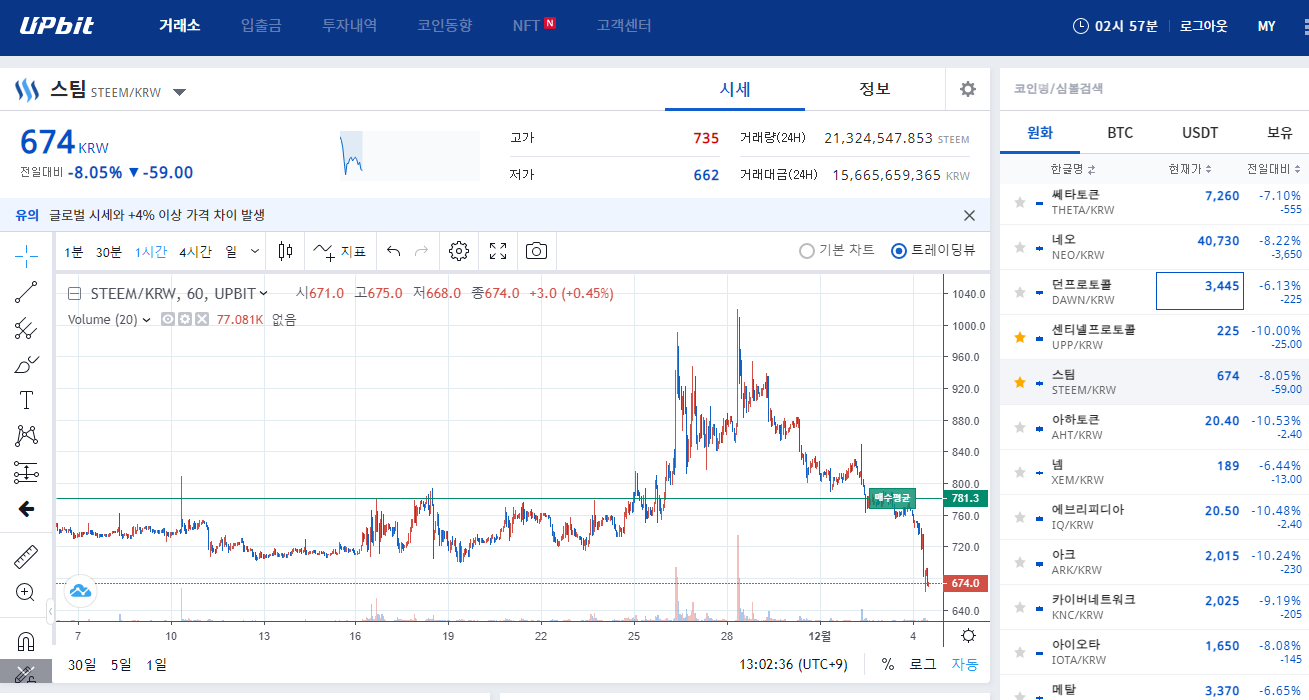Expand Volume (20) indicator dropdown
This screenshot has height=700, width=1309.
click(146, 320)
